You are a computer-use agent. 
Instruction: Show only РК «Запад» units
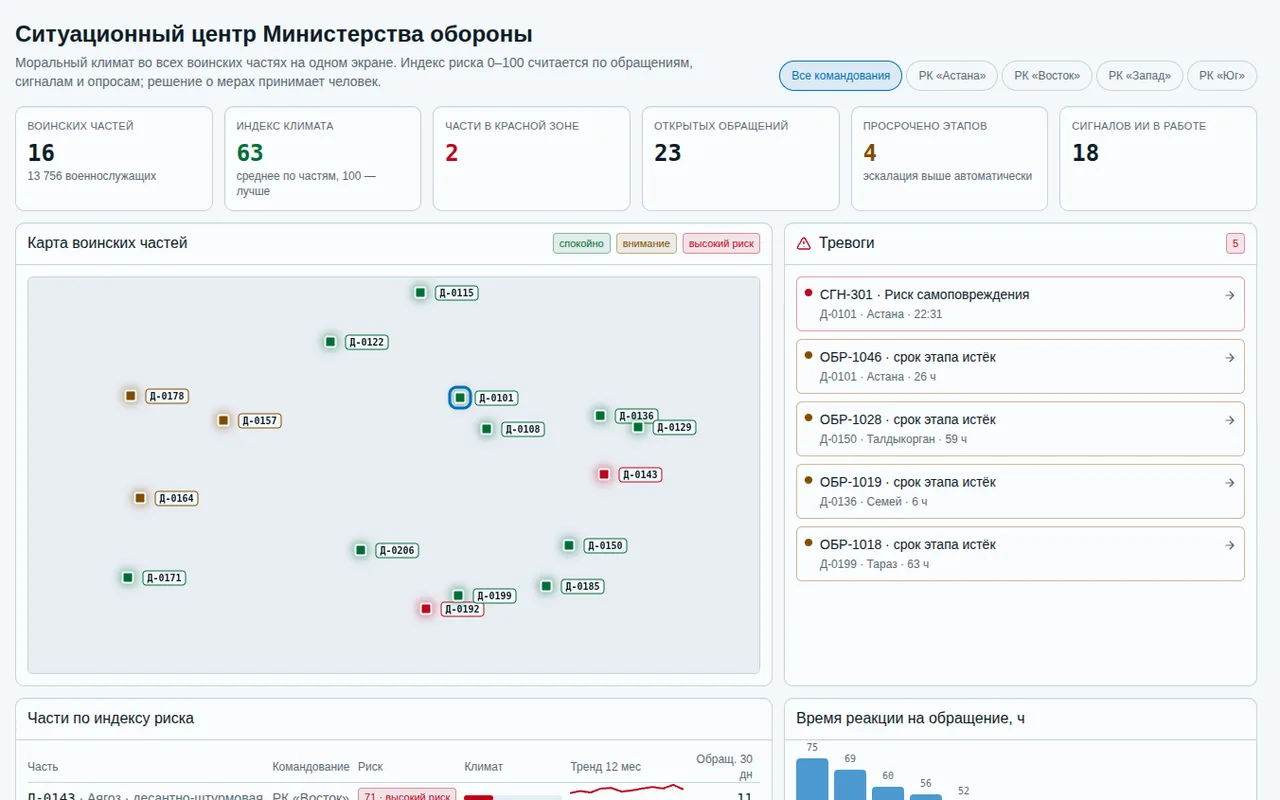[x=1140, y=76]
